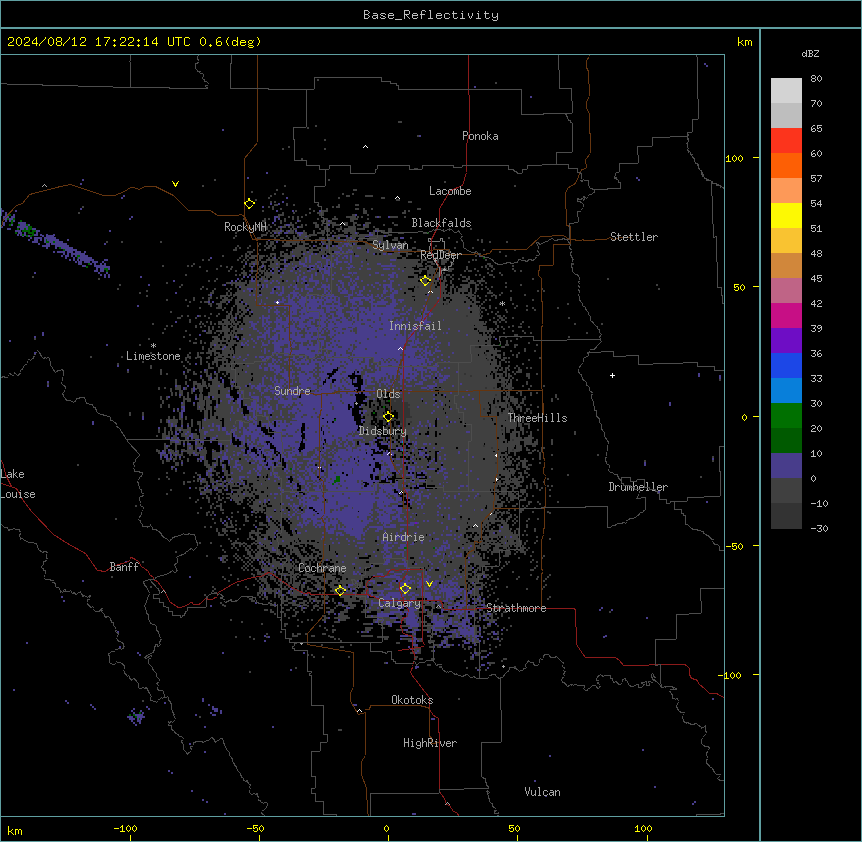Click the yellow diamond marker between Olds and Didsbury
Viewport: 862px width, 842px height.
tap(389, 417)
